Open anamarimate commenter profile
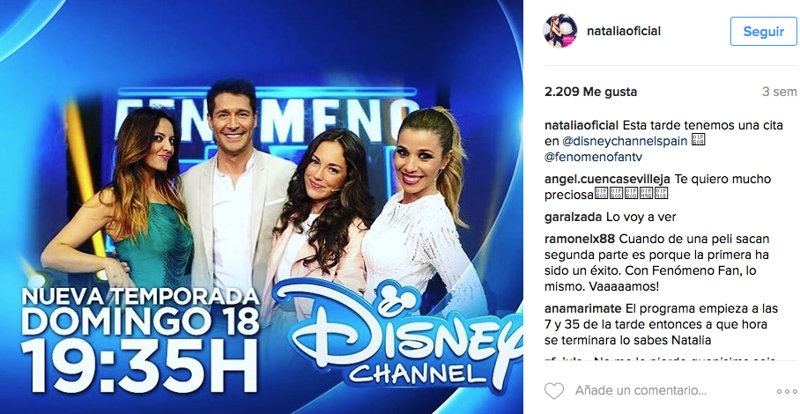The width and height of the screenshot is (800, 414). pyautogui.click(x=583, y=309)
